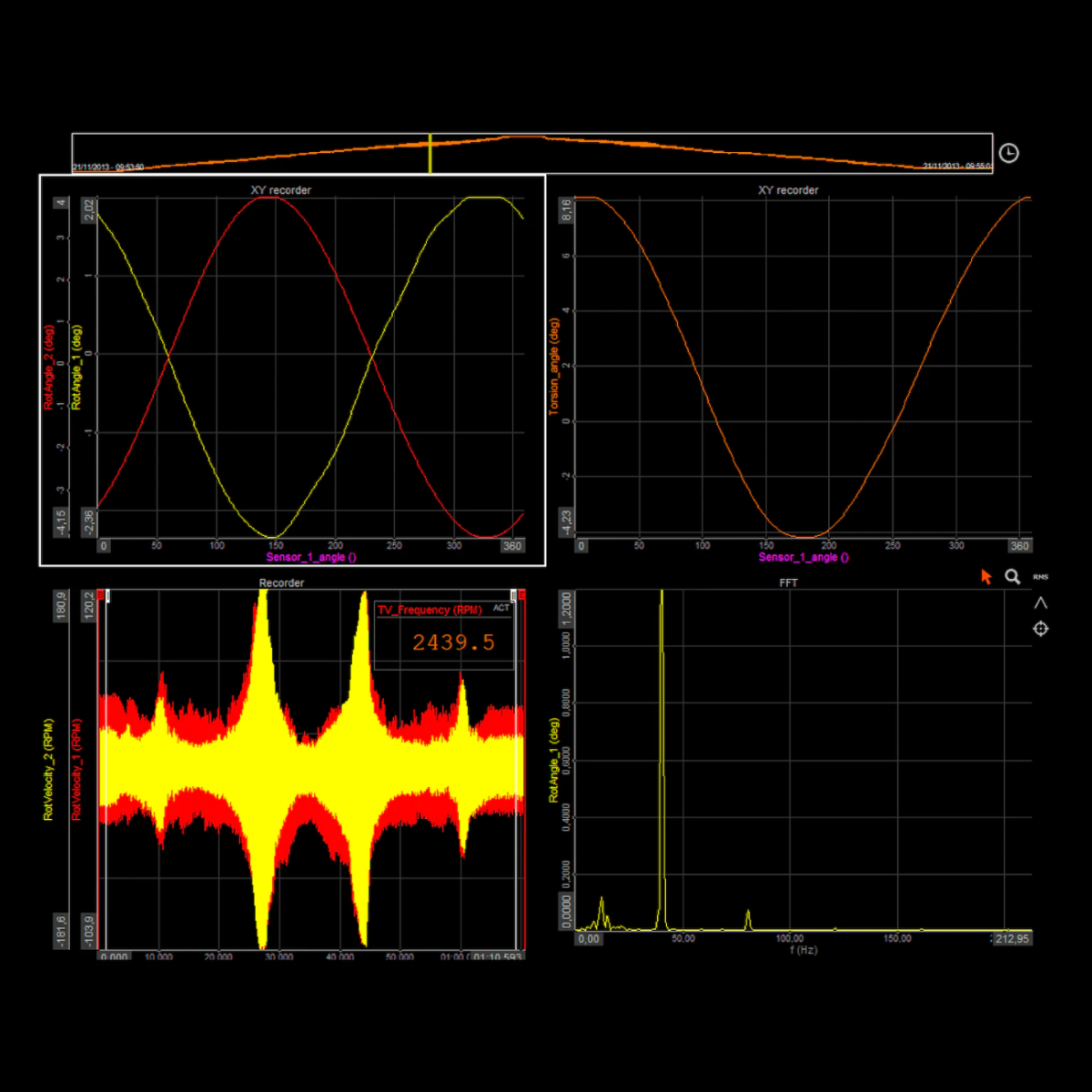Click the 212,95 maximum frequency field on FFT
1092x1092 pixels.
pyautogui.click(x=1011, y=938)
